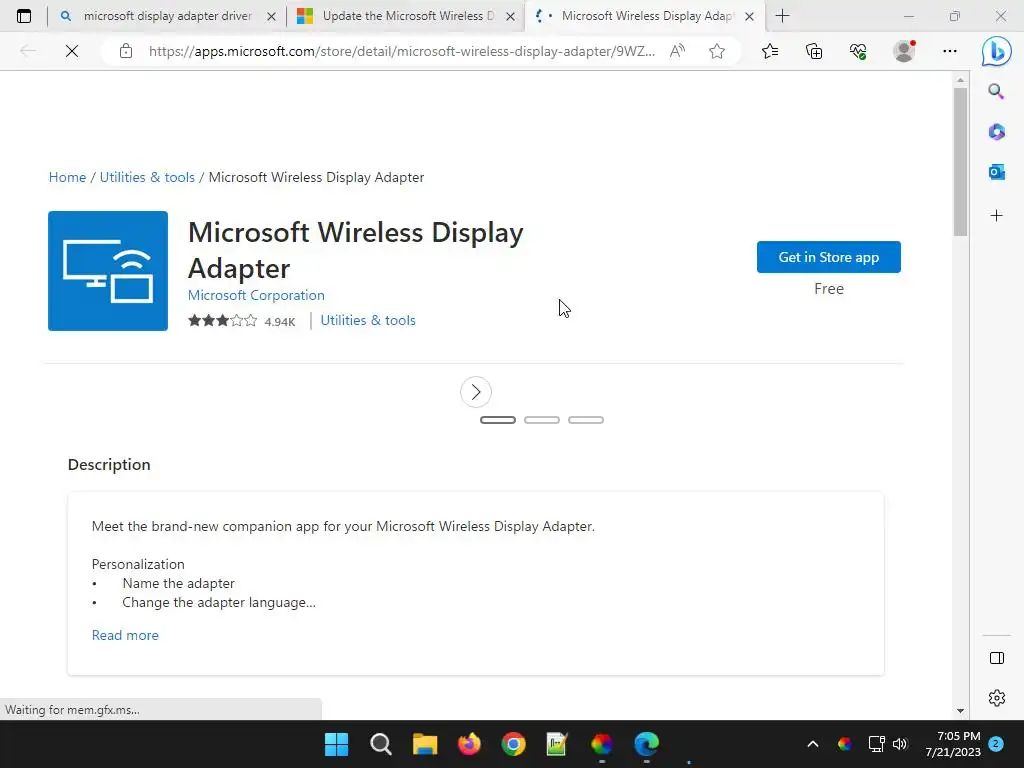The height and width of the screenshot is (768, 1024).
Task: Open volume control tray icon
Action: [900, 744]
